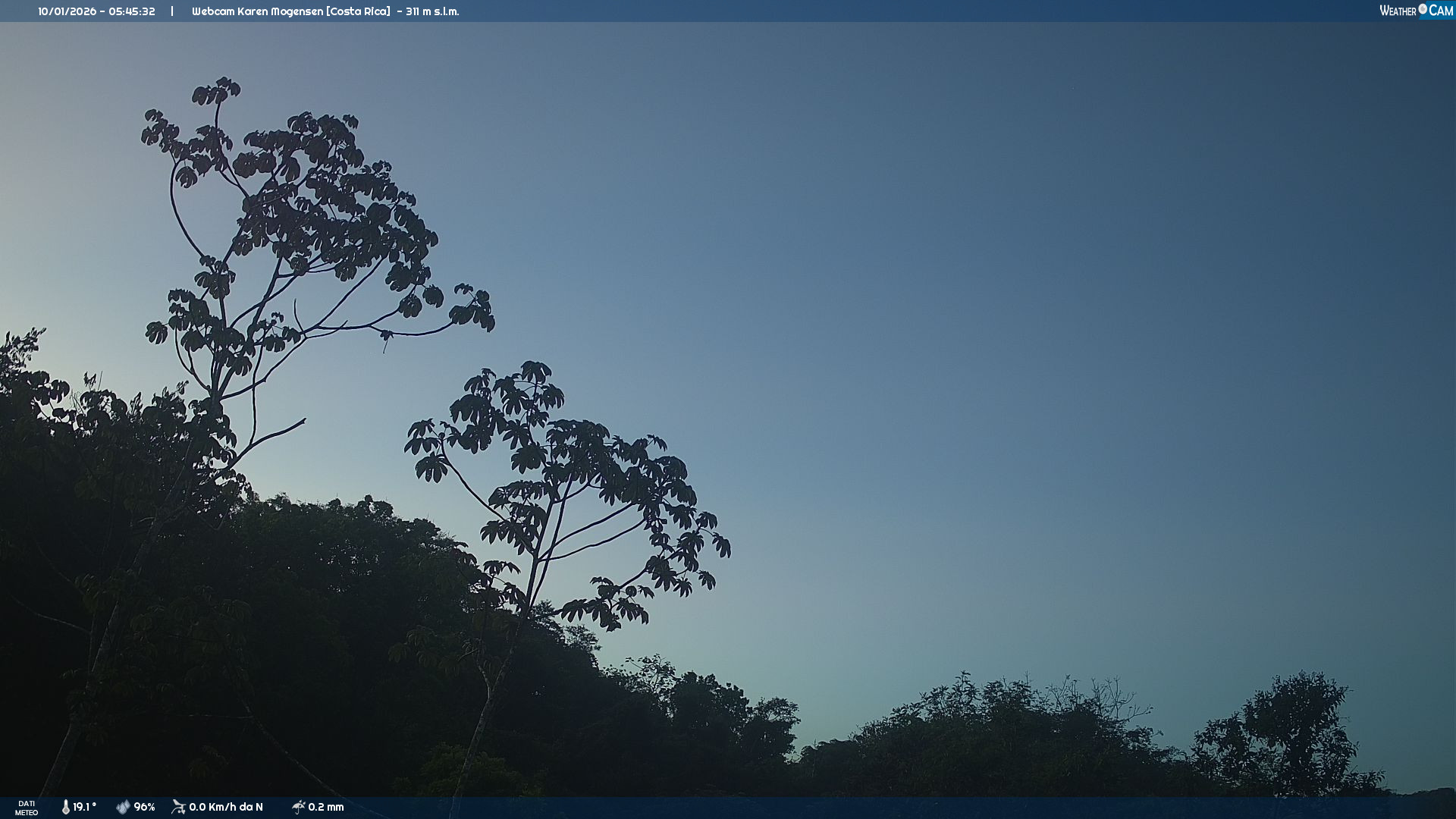The width and height of the screenshot is (1456, 819).
Task: Click the 96% humidity value
Action: 144,807
